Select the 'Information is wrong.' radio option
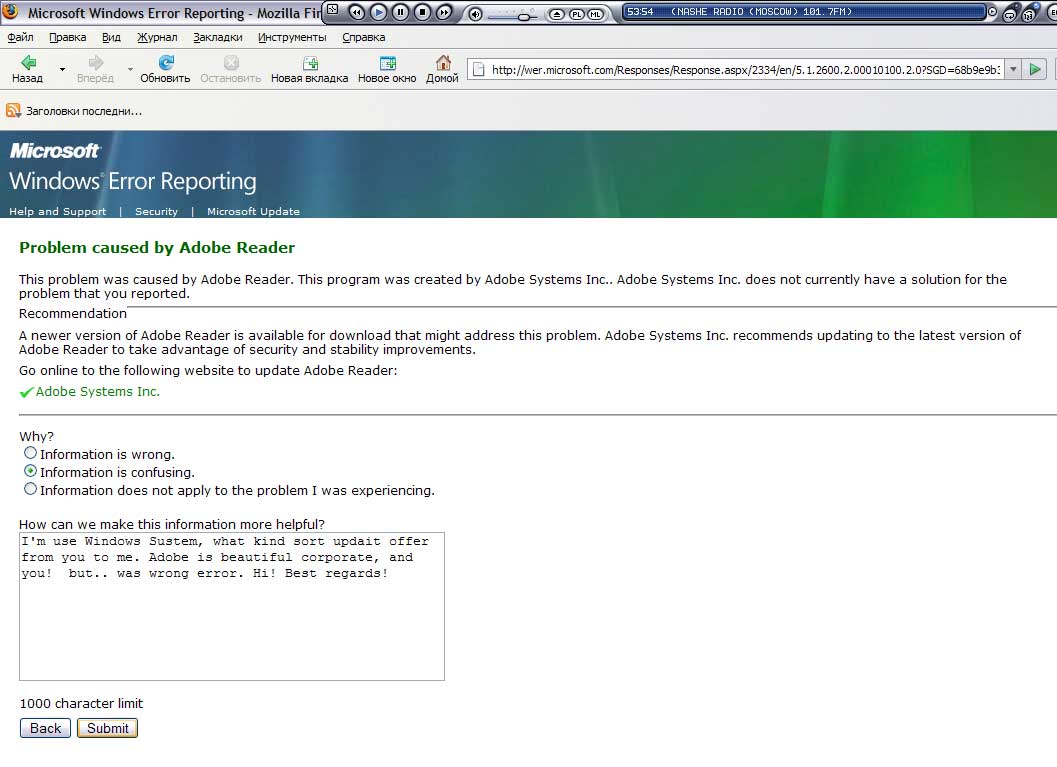 30,453
